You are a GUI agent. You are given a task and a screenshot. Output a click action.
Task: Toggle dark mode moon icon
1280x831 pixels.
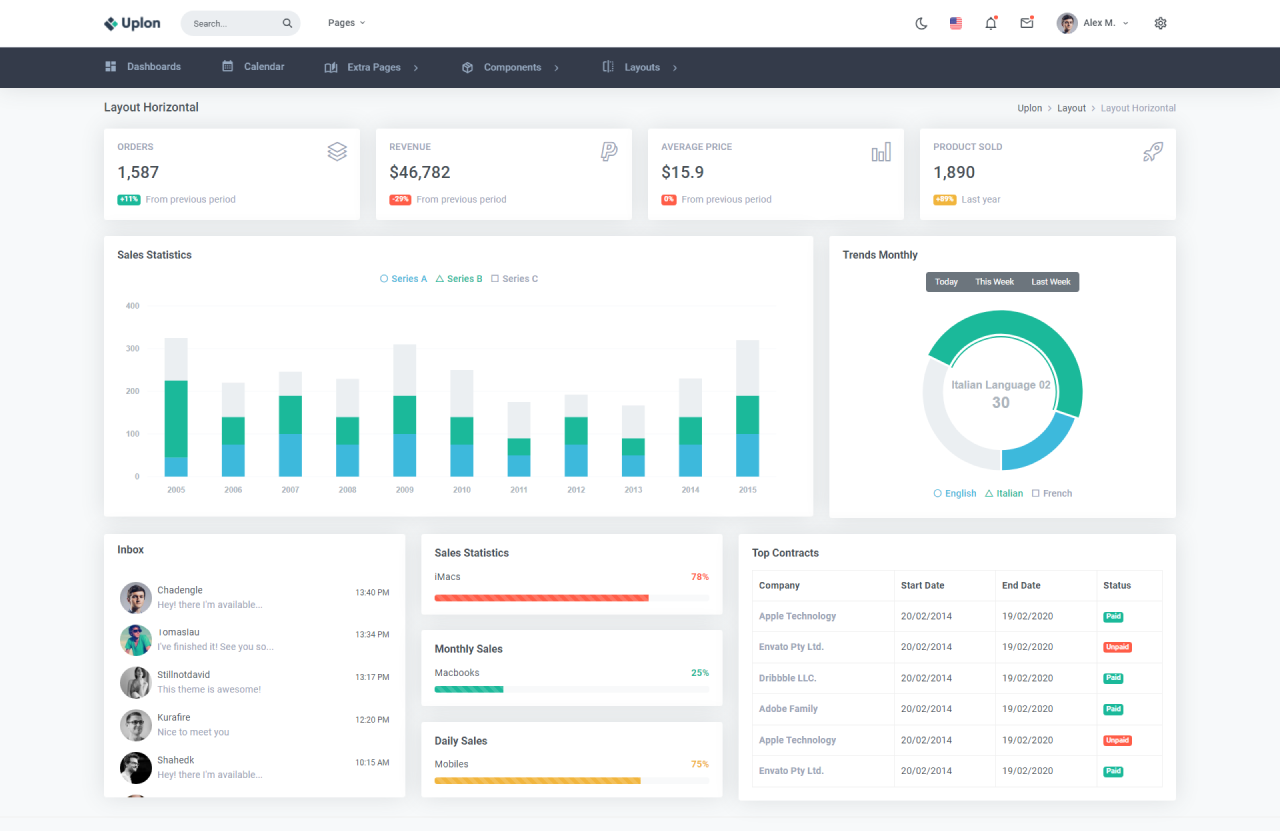[x=921, y=23]
